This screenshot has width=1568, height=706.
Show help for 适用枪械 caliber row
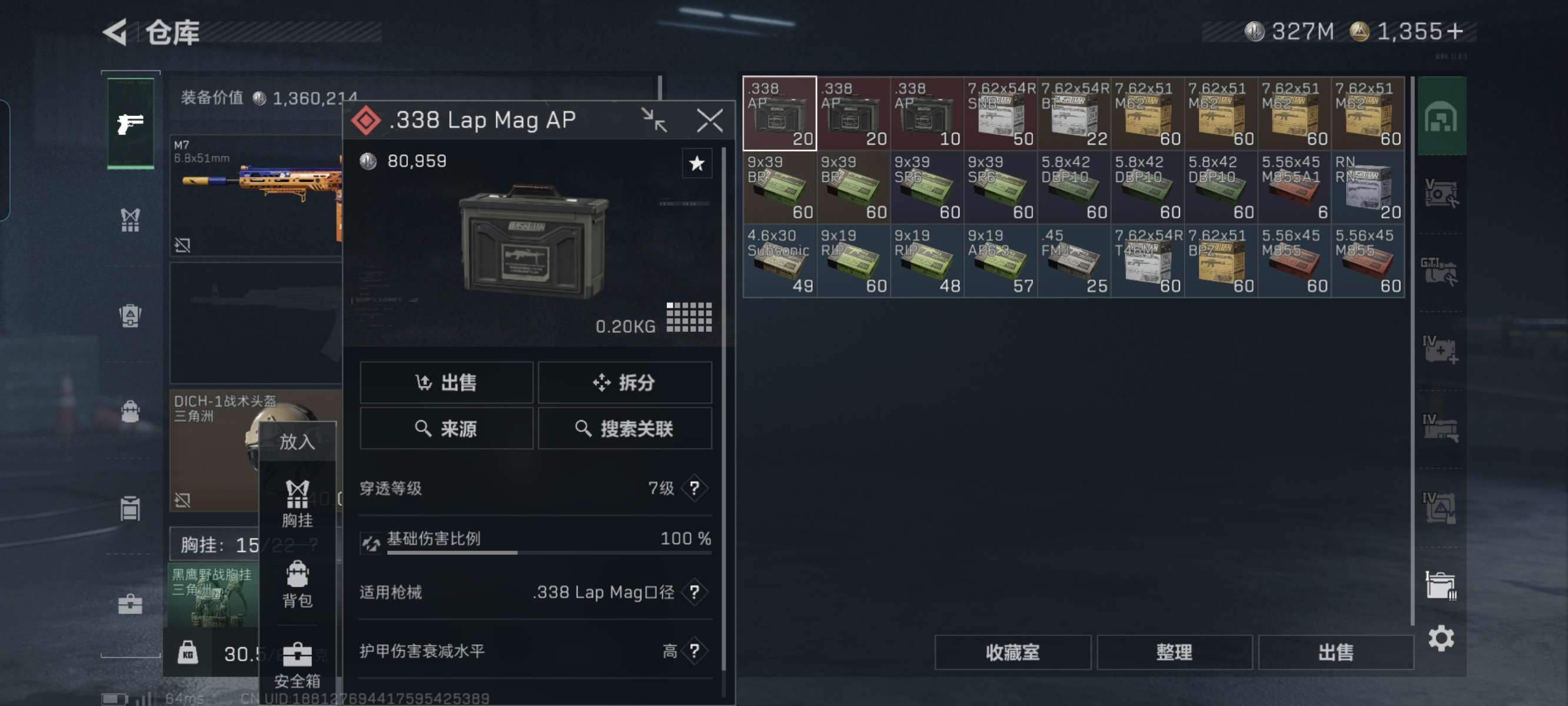695,592
